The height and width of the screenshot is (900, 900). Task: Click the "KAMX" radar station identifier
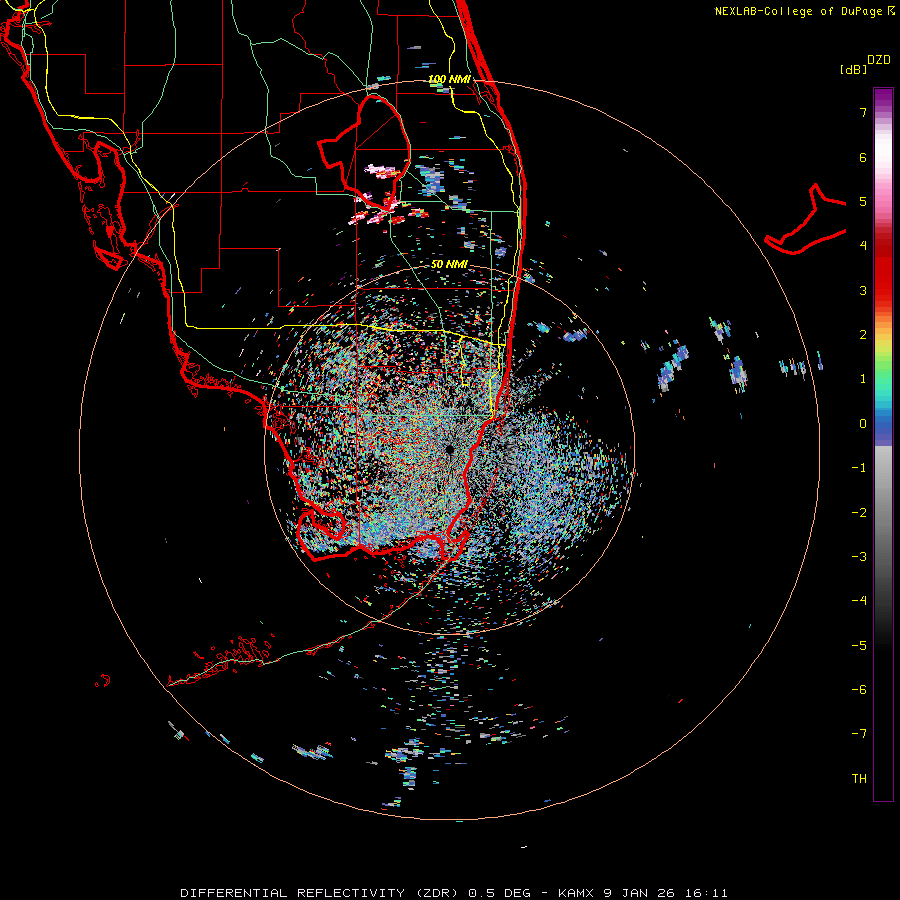coord(576,893)
